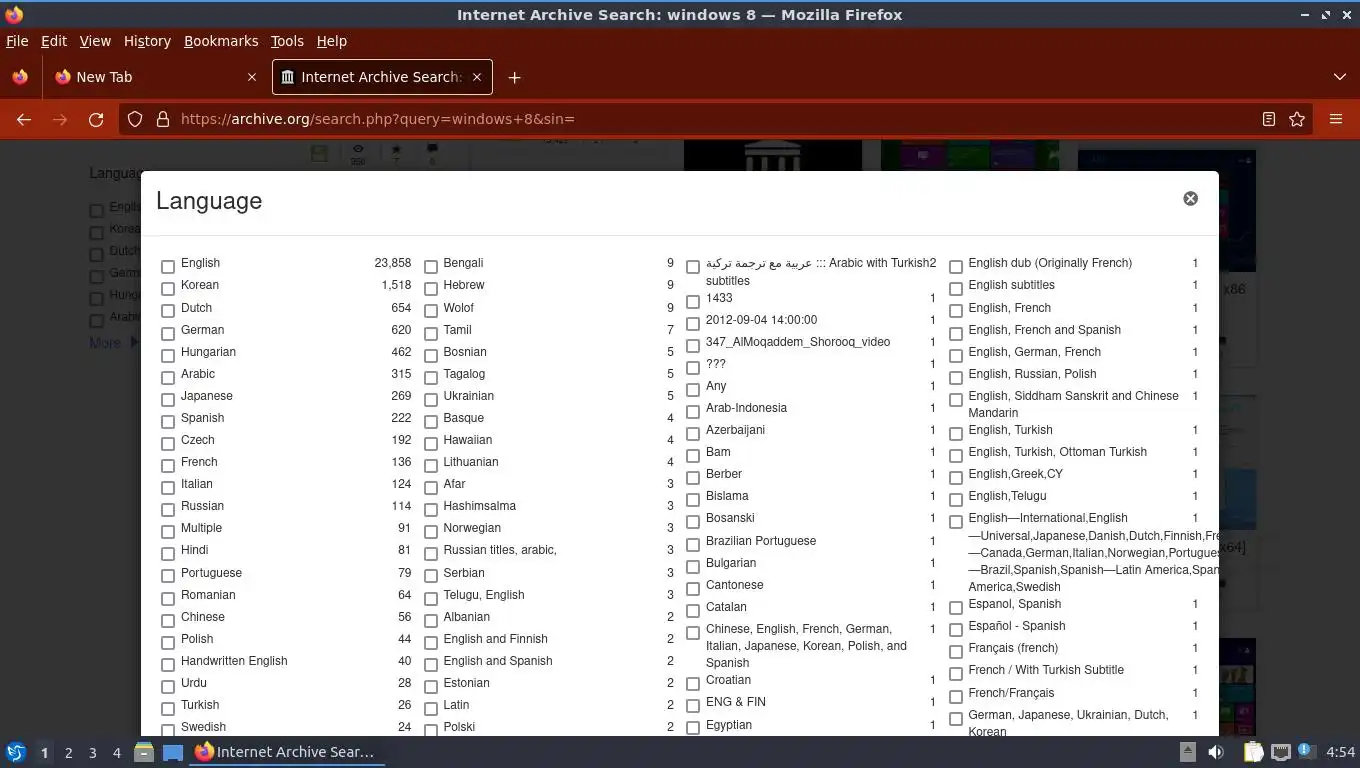Click the volume icon in system tray

click(1216, 752)
